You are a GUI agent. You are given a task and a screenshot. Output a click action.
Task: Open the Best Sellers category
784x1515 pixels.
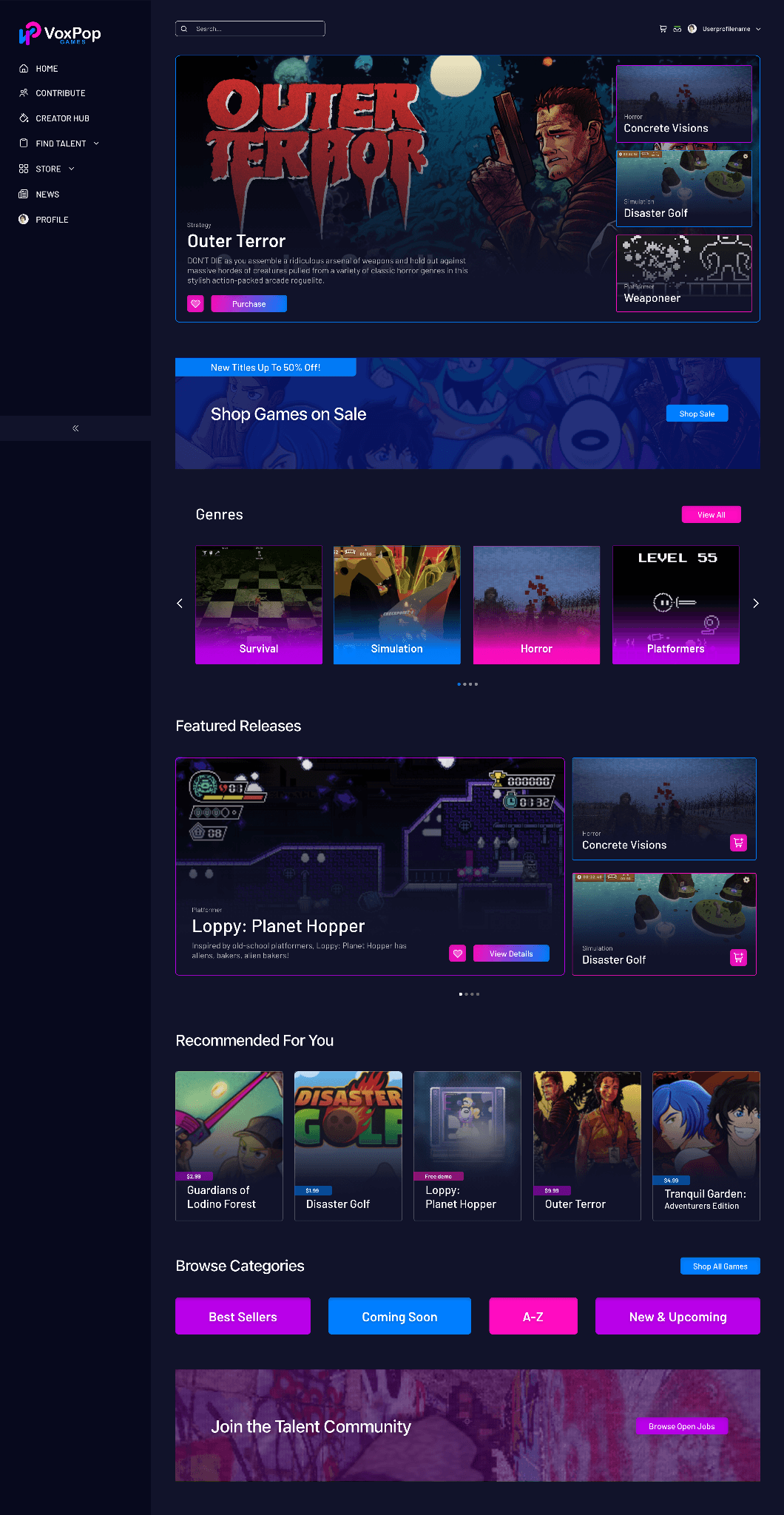[x=243, y=1316]
